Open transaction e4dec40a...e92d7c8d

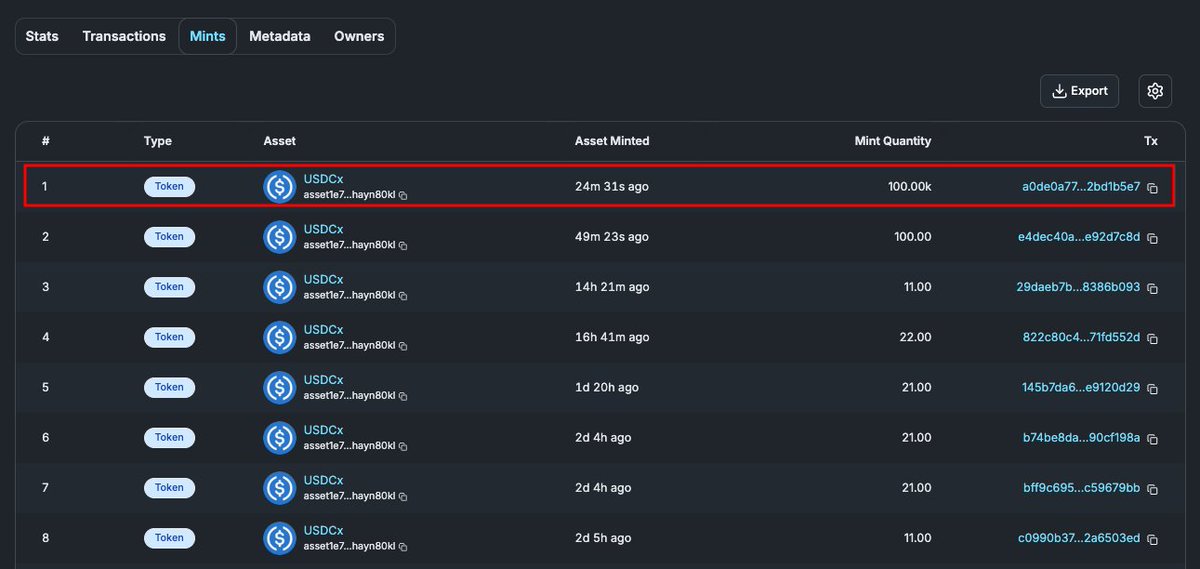[1079, 237]
